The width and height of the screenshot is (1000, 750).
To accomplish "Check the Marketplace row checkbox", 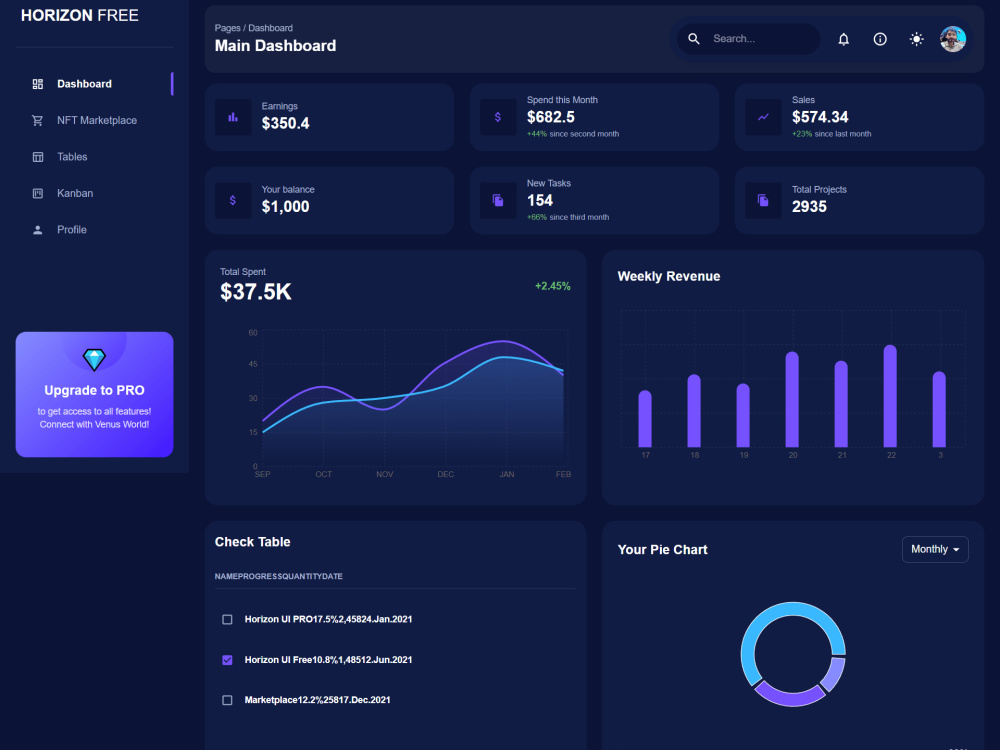I will tap(227, 700).
